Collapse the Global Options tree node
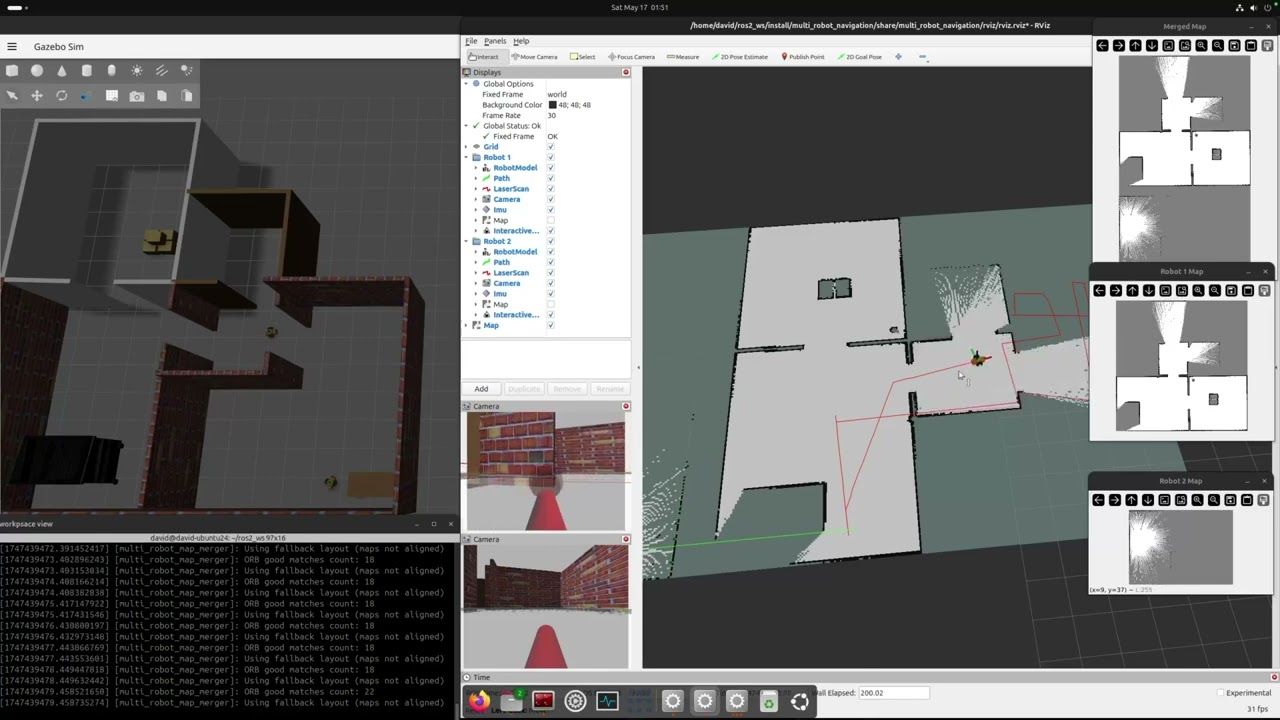The height and width of the screenshot is (720, 1280). point(466,84)
